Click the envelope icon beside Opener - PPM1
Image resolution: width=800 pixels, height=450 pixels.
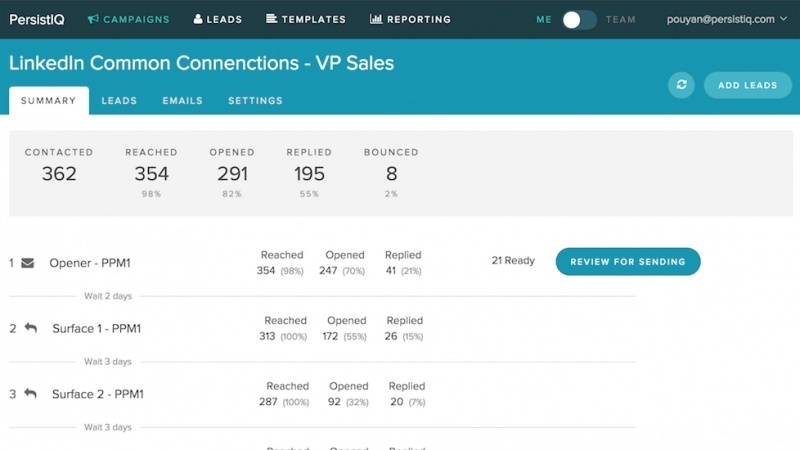(28, 263)
